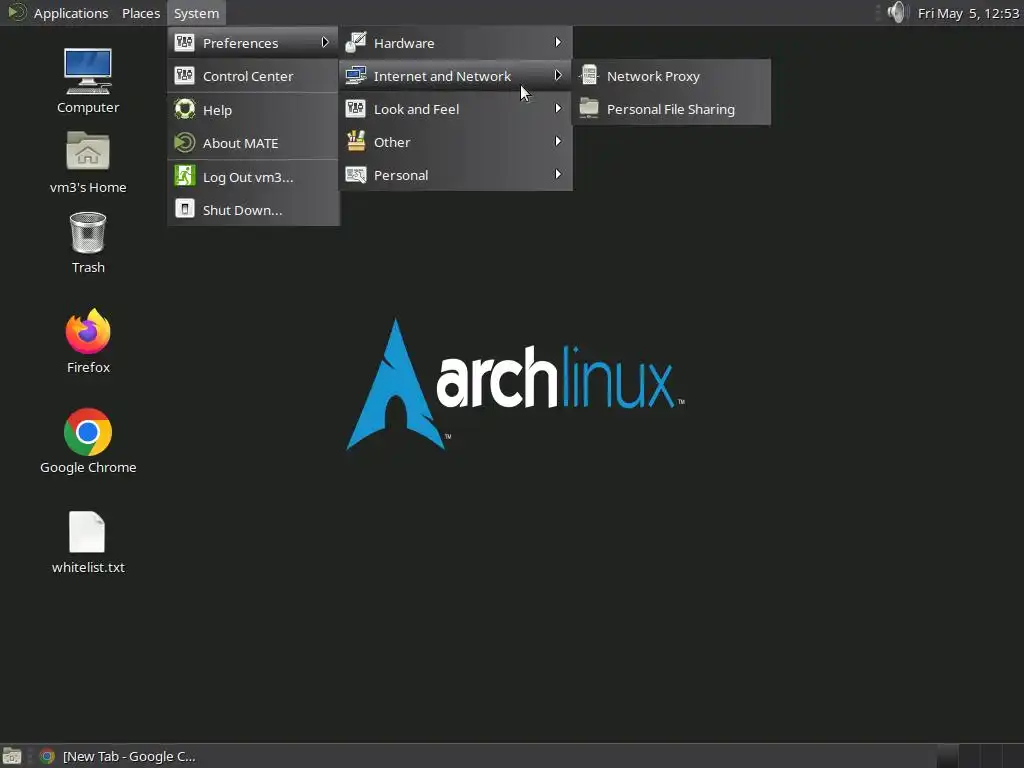Open the Personal submenu label
The height and width of the screenshot is (768, 1024).
point(401,175)
